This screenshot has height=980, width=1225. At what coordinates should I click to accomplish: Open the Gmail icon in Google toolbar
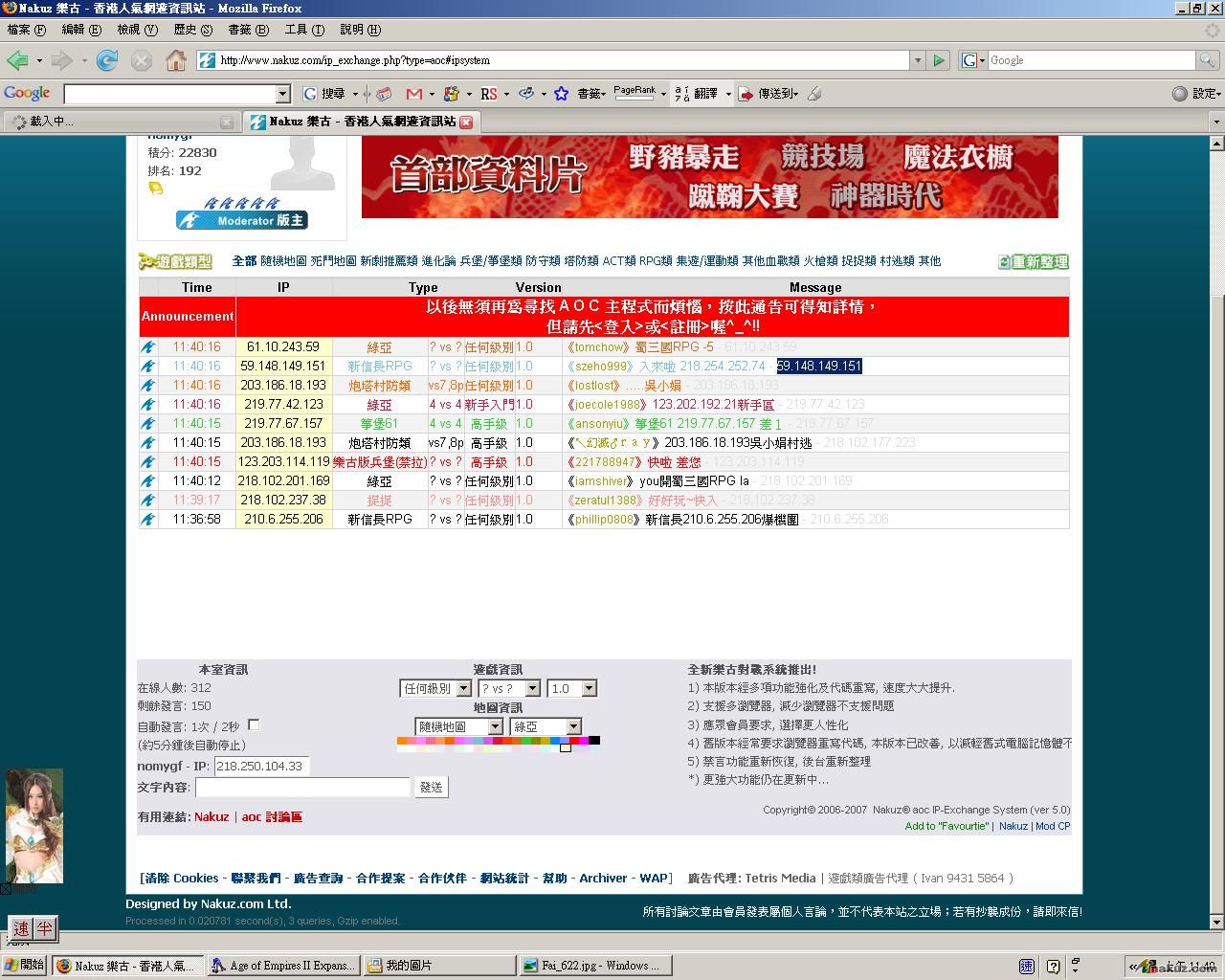[413, 94]
